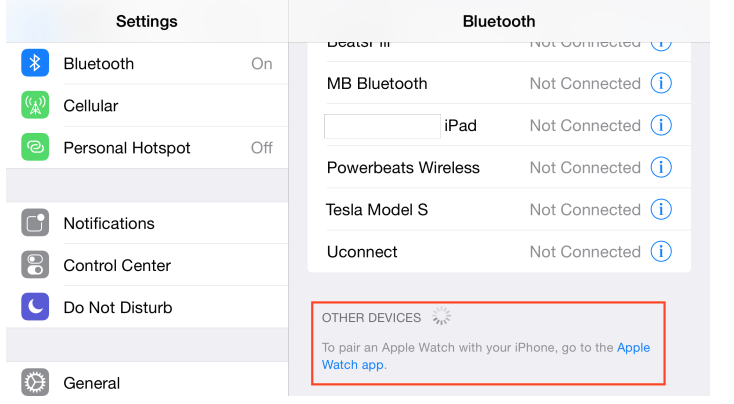Tap the Bluetooth icon in the sidebar
The image size is (734, 404).
click(x=35, y=64)
